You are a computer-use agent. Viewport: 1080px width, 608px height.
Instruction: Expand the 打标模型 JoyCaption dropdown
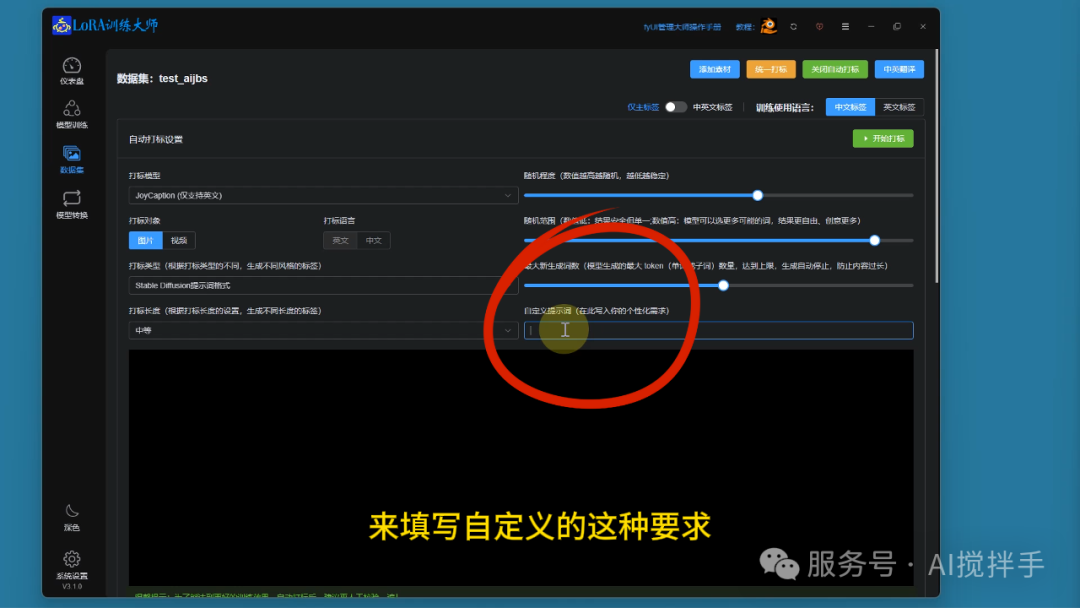click(x=323, y=196)
